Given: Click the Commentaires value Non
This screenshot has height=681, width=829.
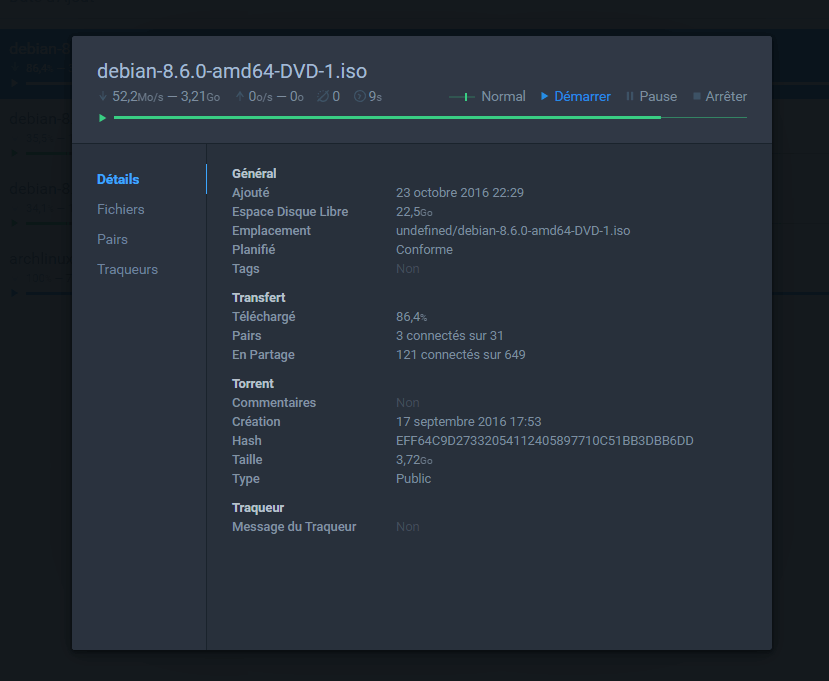Looking at the screenshot, I should click(x=408, y=402).
